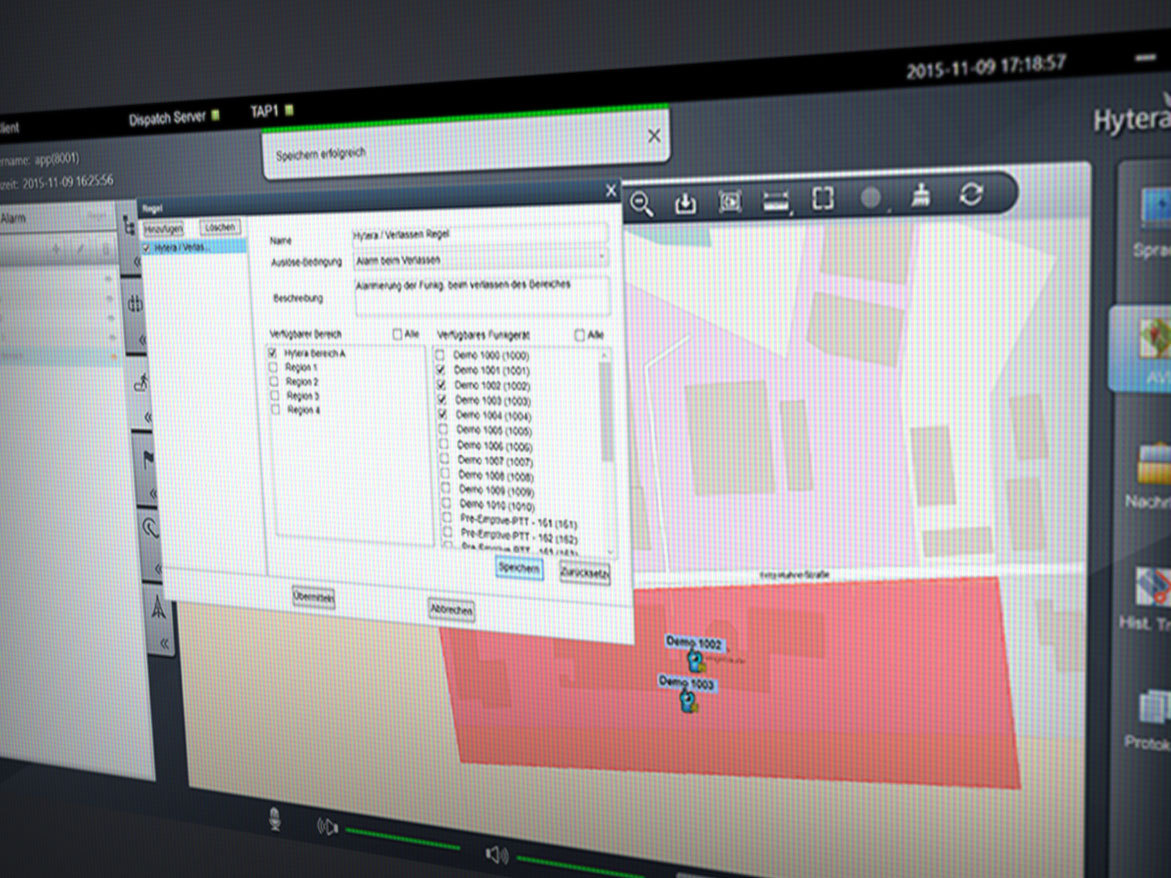Select Hytera / Verlassen rule in list
1171x878 pixels.
click(192, 246)
